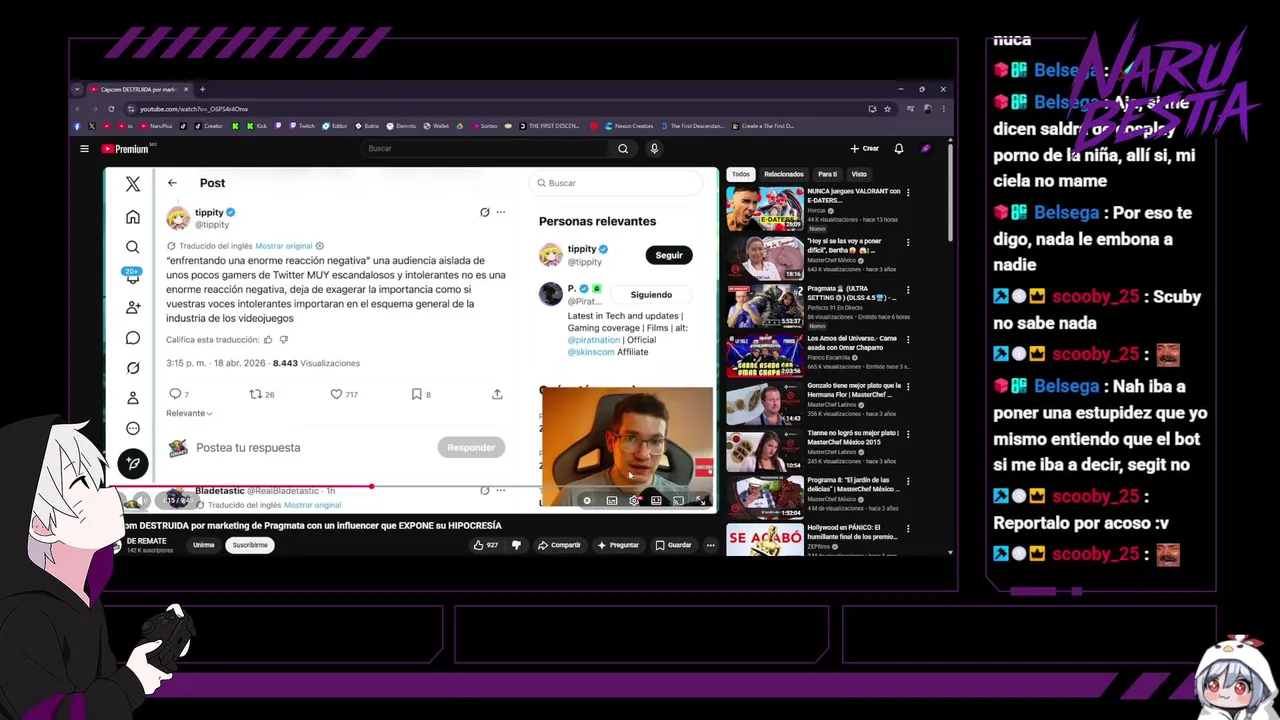Open the browser new tab plus button
Screen dimensions: 1280x720
pyautogui.click(x=202, y=89)
